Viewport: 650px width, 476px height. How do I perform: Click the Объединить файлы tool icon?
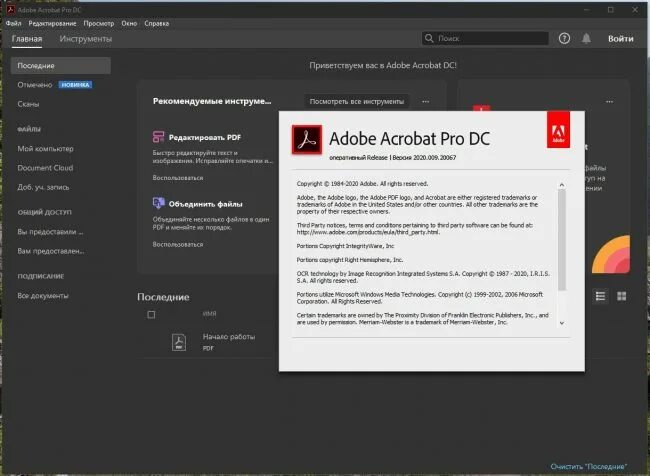coord(158,203)
